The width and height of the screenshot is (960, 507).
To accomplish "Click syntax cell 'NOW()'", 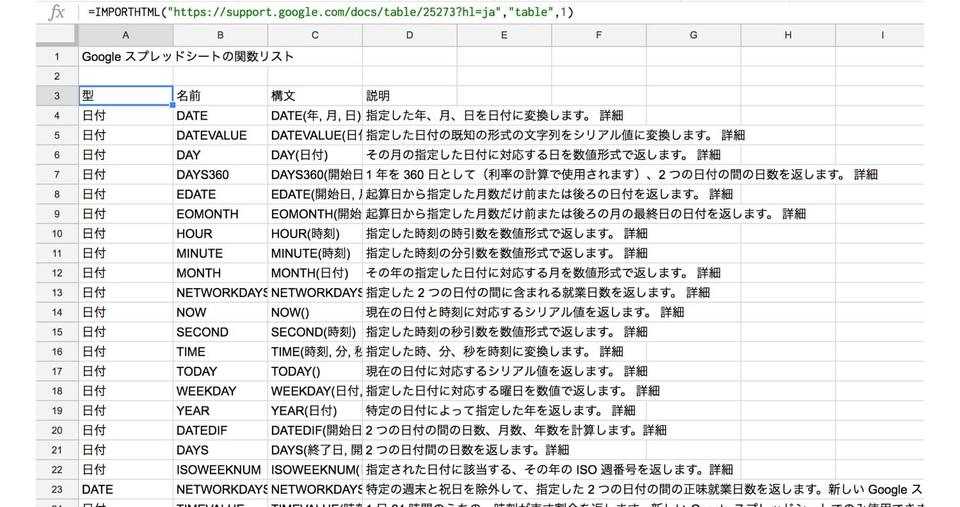I will pyautogui.click(x=315, y=312).
